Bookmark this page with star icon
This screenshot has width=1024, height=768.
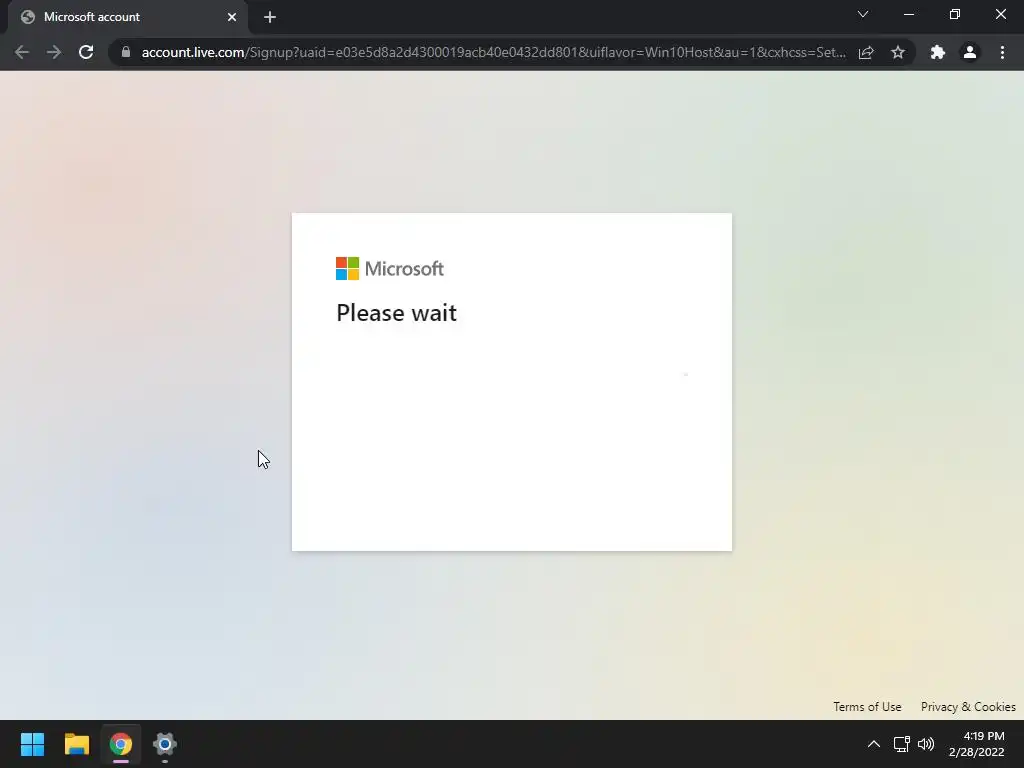(x=898, y=52)
